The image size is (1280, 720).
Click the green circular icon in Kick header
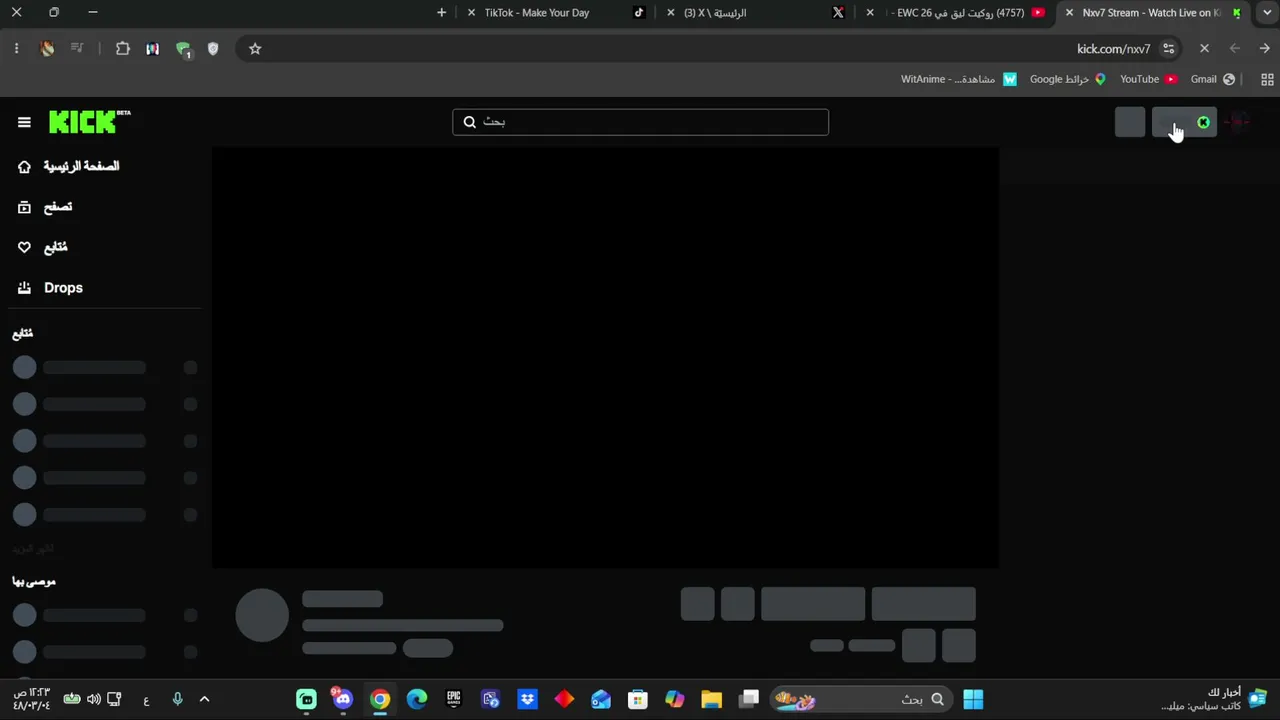(1203, 122)
